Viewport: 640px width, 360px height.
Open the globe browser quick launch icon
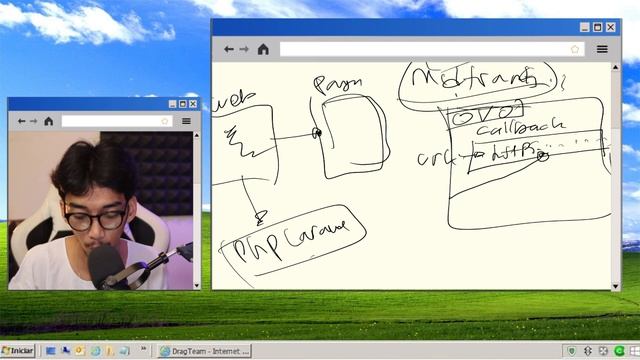tap(96, 351)
